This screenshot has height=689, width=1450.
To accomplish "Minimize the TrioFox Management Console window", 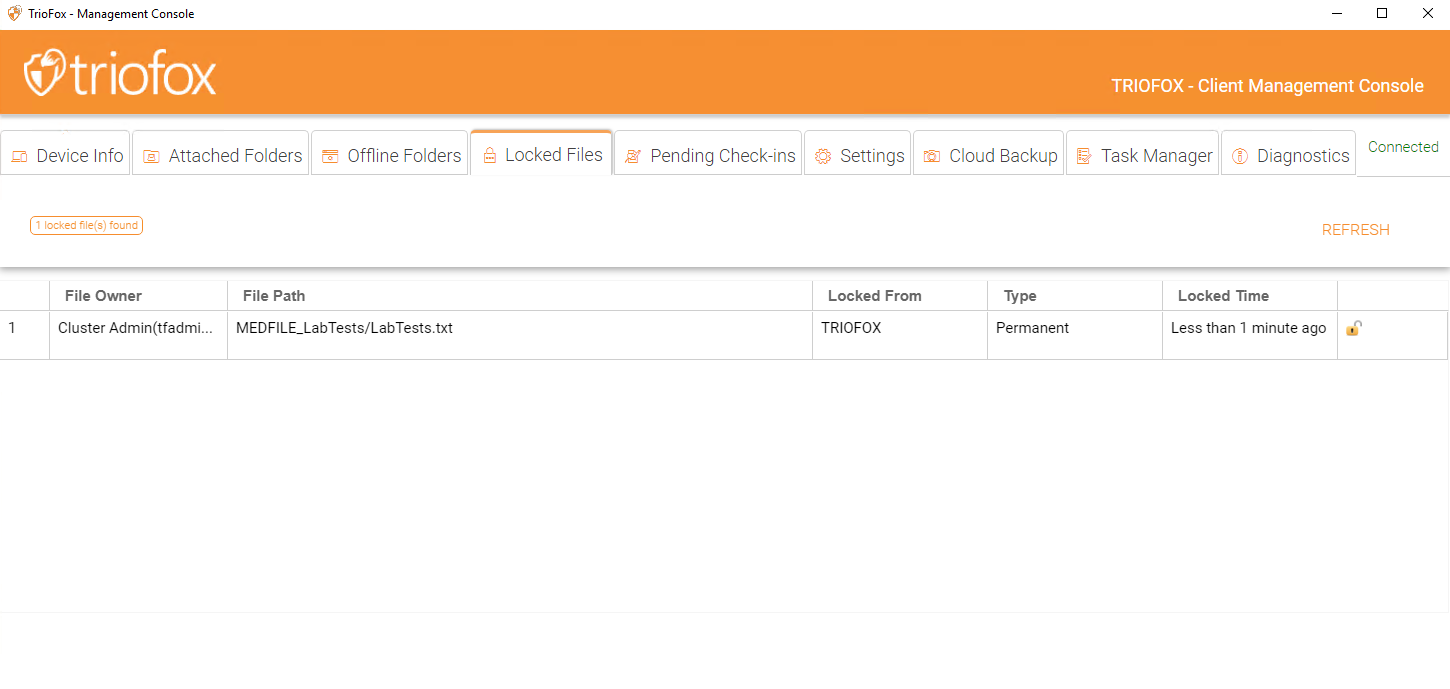I will pyautogui.click(x=1336, y=14).
